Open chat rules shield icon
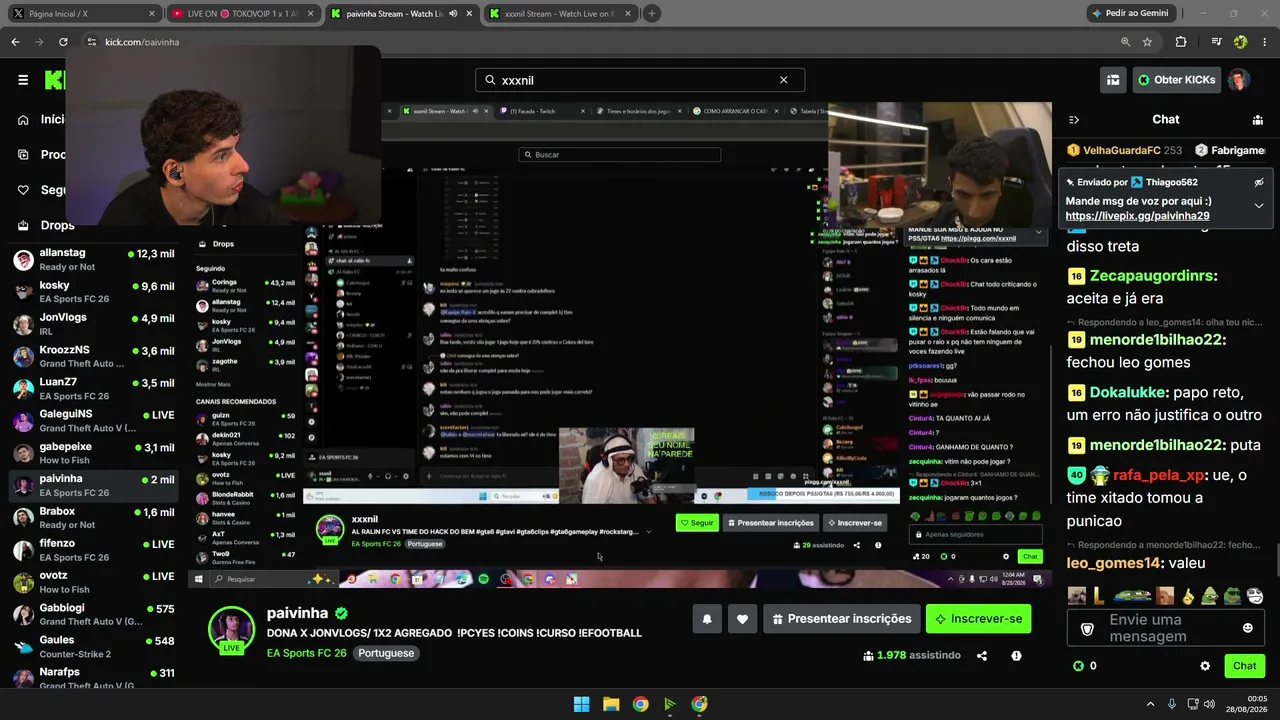 coord(1088,628)
